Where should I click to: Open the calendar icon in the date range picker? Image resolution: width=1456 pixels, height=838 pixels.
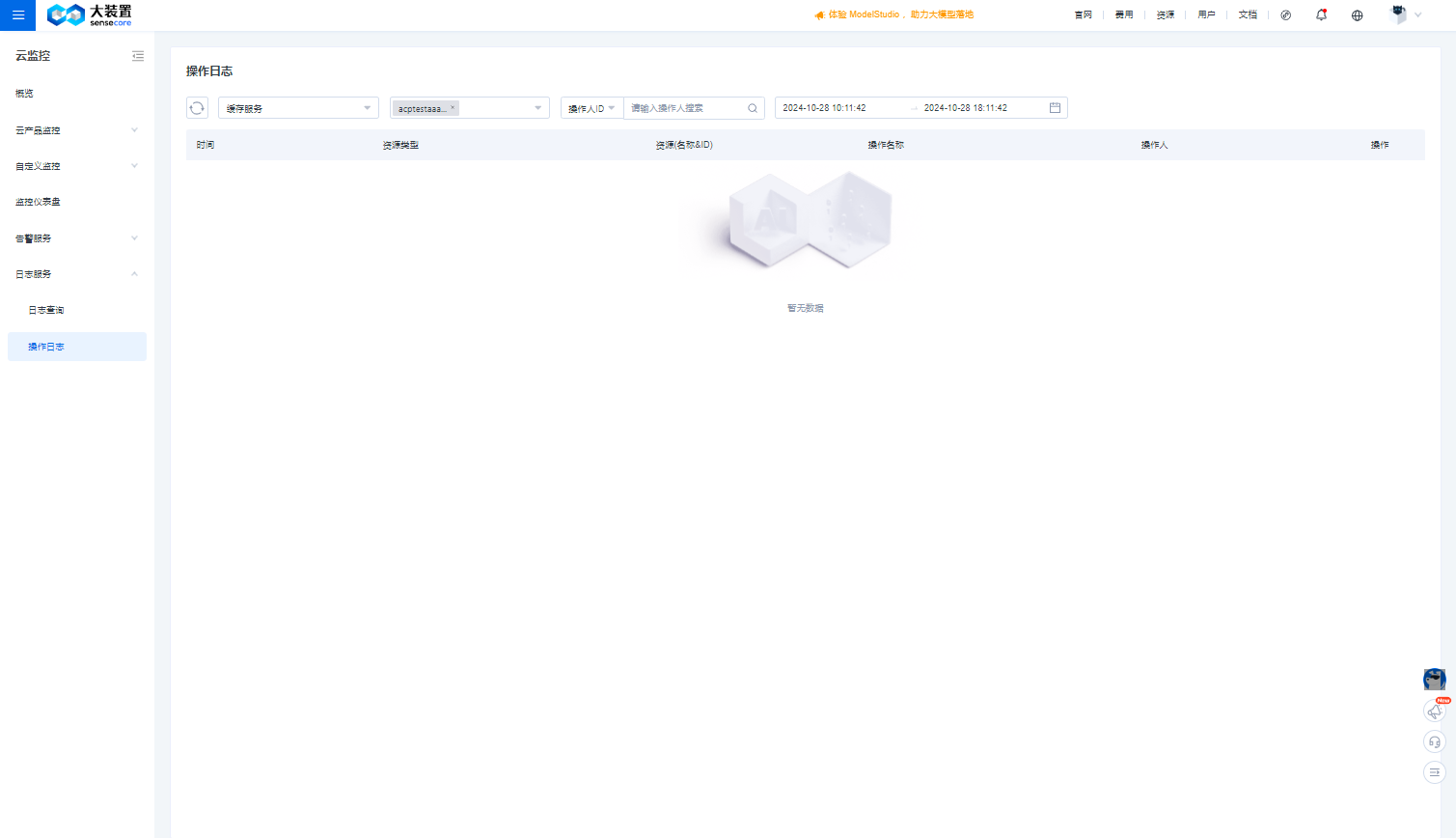(1055, 108)
